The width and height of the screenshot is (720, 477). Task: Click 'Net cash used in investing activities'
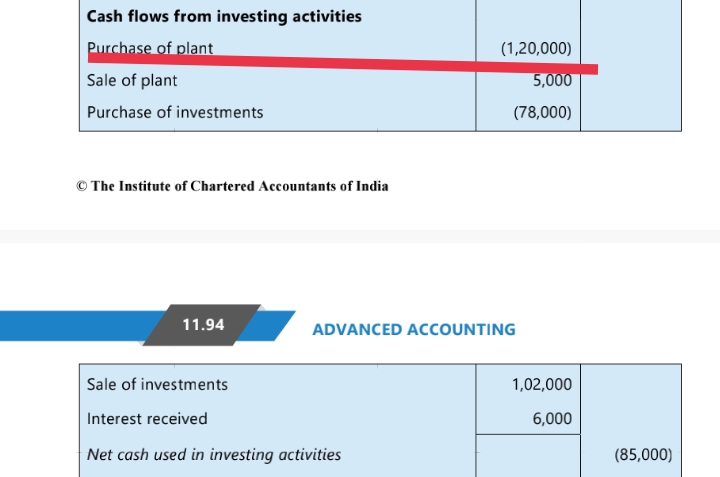click(x=214, y=454)
